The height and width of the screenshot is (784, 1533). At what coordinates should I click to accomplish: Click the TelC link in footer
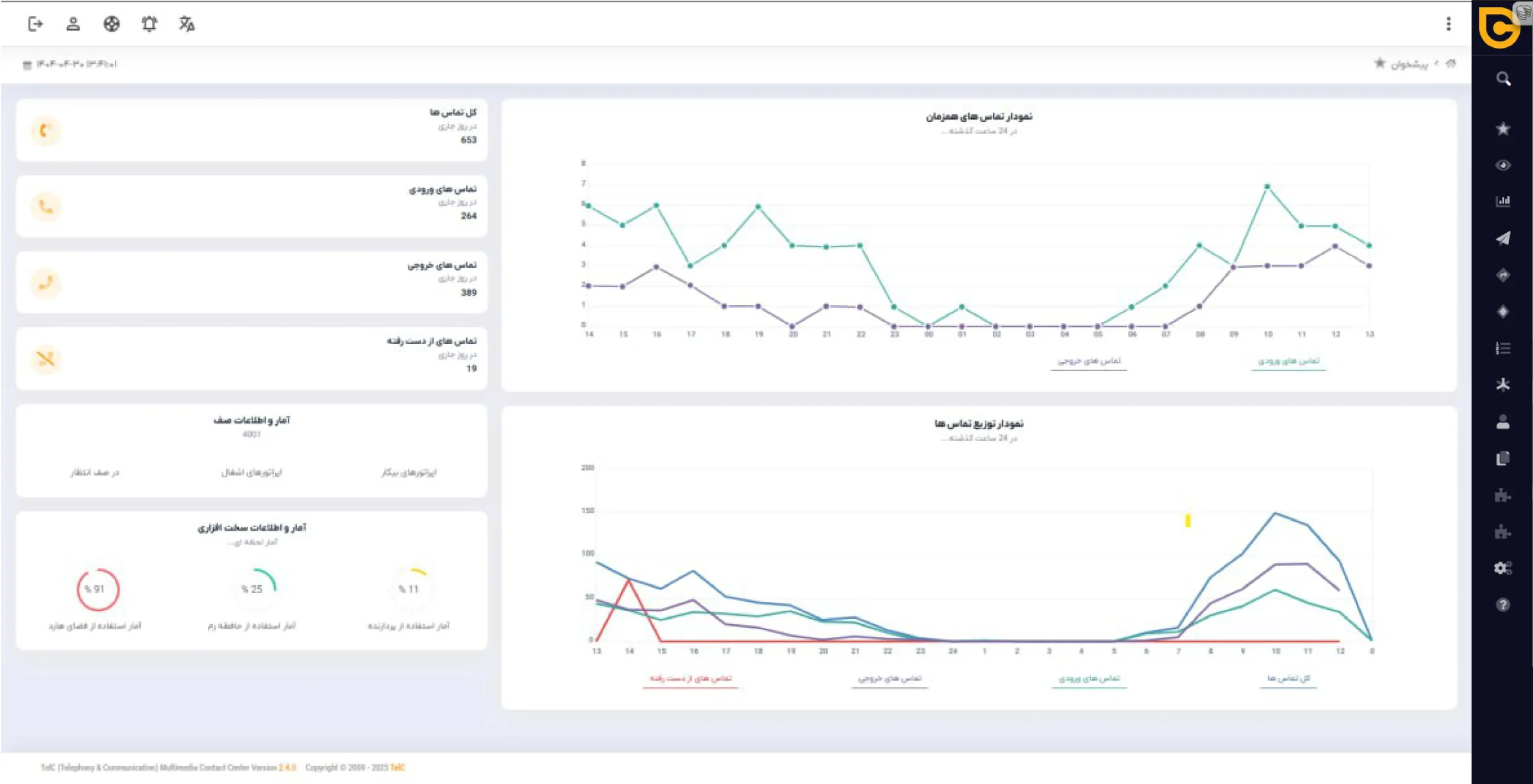coord(398,767)
